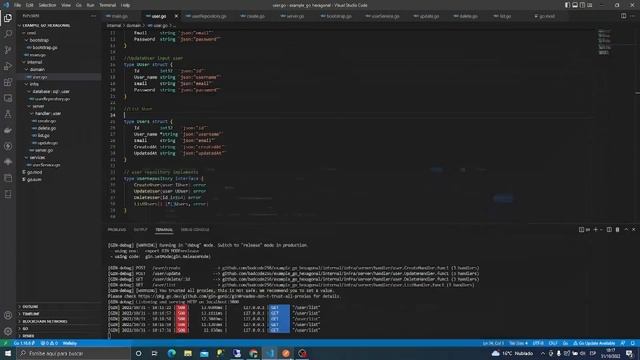
Task: Switch to the create.go editor tab
Action: (256, 16)
